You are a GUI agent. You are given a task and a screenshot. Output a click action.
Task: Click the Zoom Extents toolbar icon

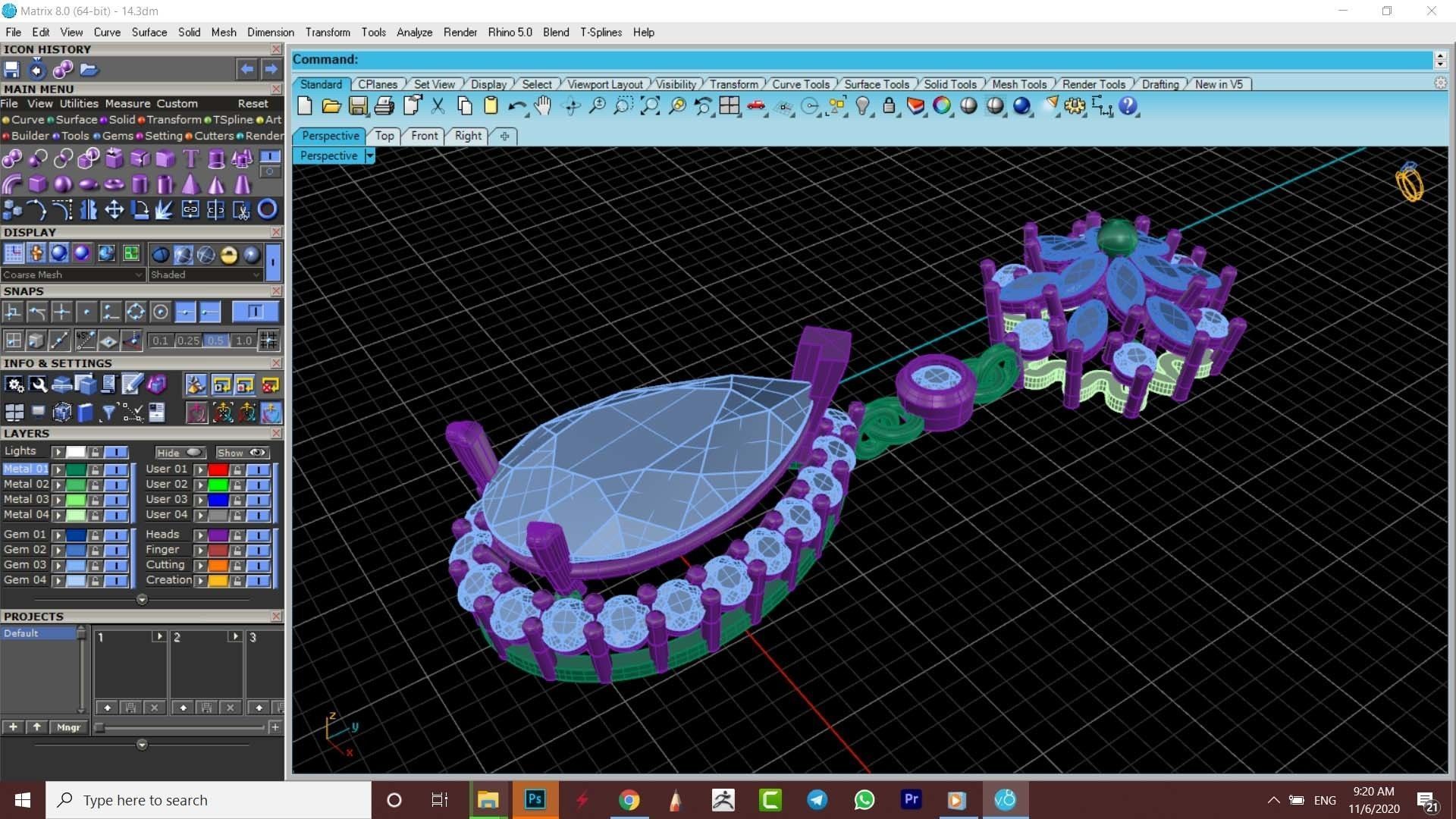[650, 106]
